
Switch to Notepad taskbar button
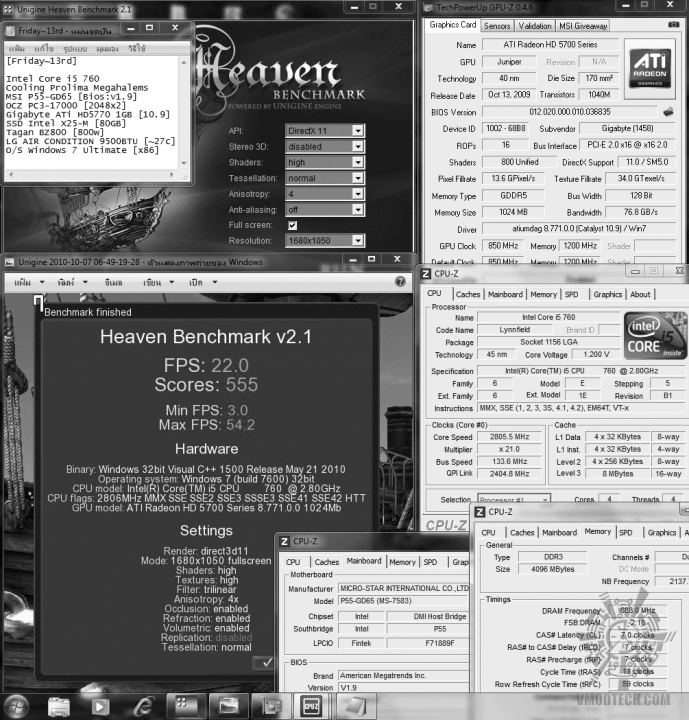click(357, 706)
